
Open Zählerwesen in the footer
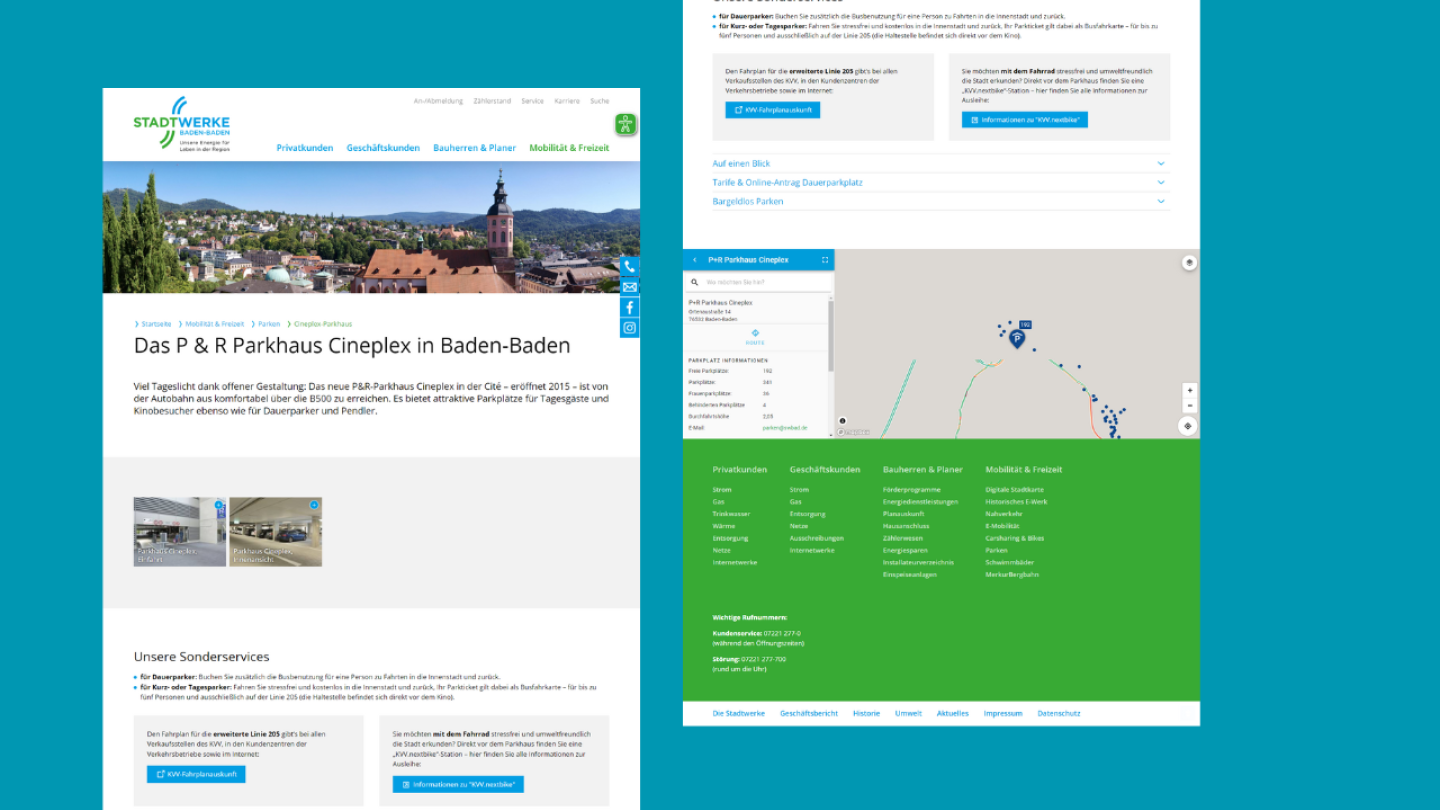903,538
